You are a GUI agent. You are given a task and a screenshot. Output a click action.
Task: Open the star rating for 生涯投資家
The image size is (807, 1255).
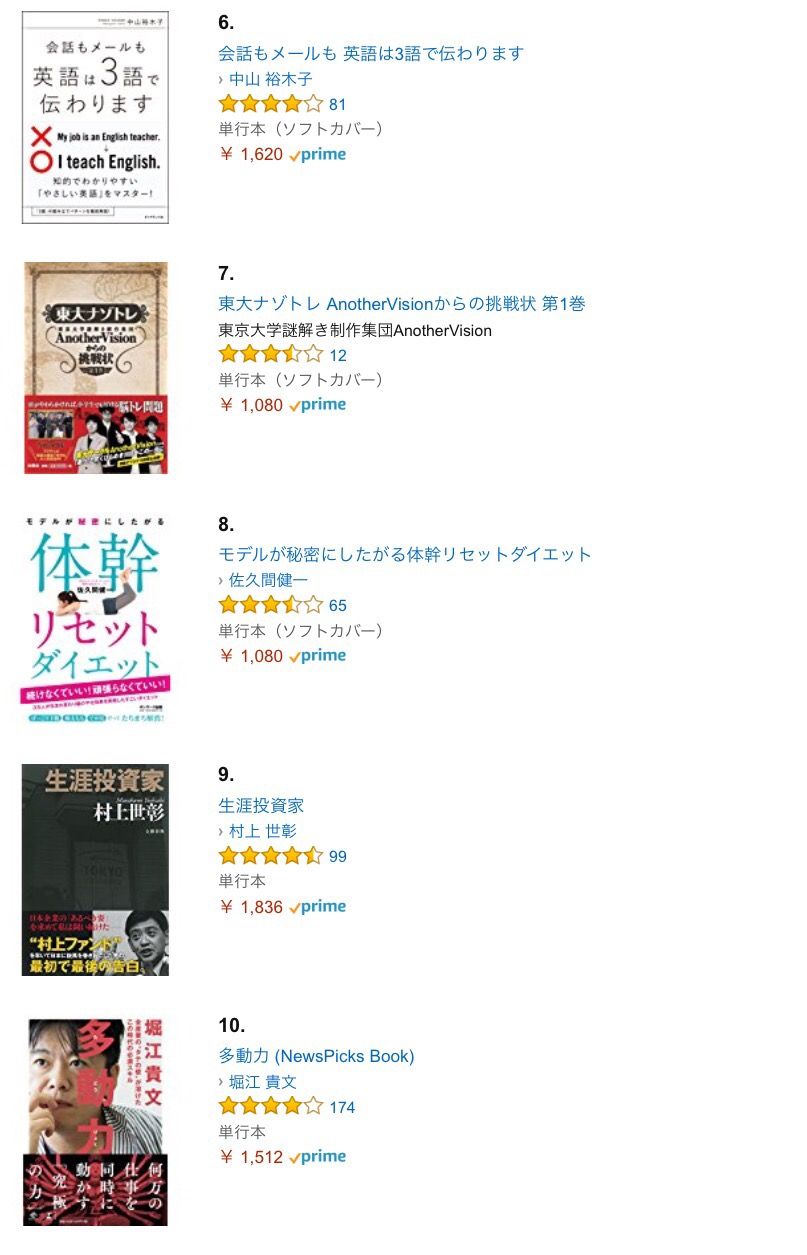coord(270,856)
